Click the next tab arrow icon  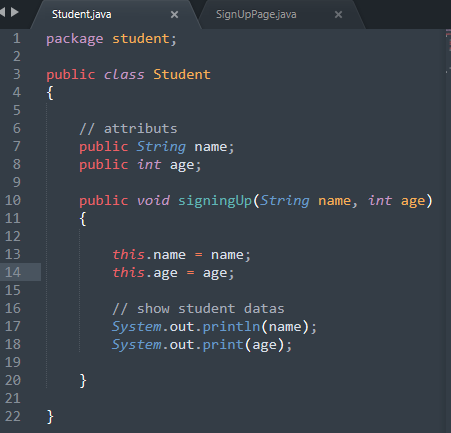click(15, 12)
